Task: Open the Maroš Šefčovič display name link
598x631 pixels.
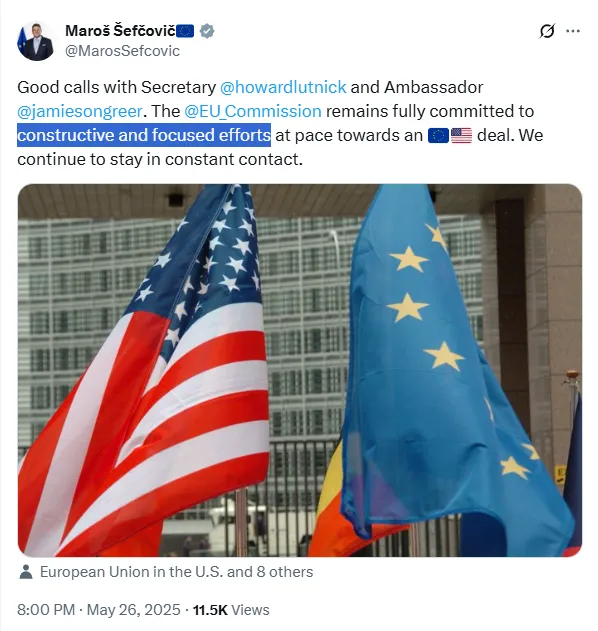Action: (x=120, y=31)
